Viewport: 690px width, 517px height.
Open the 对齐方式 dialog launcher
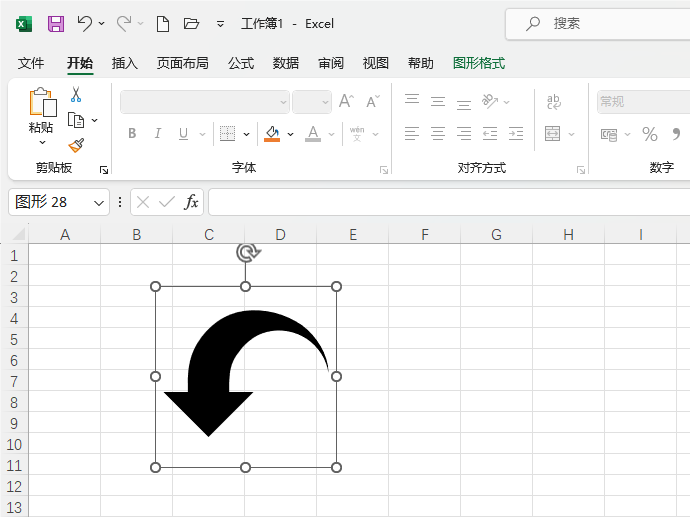click(581, 170)
